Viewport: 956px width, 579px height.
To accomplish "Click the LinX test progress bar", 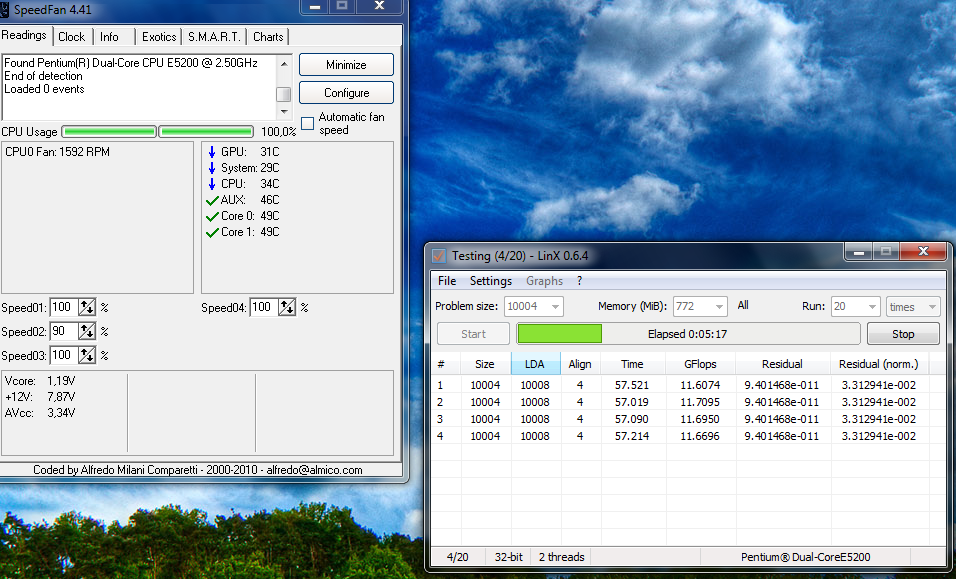I will click(687, 334).
